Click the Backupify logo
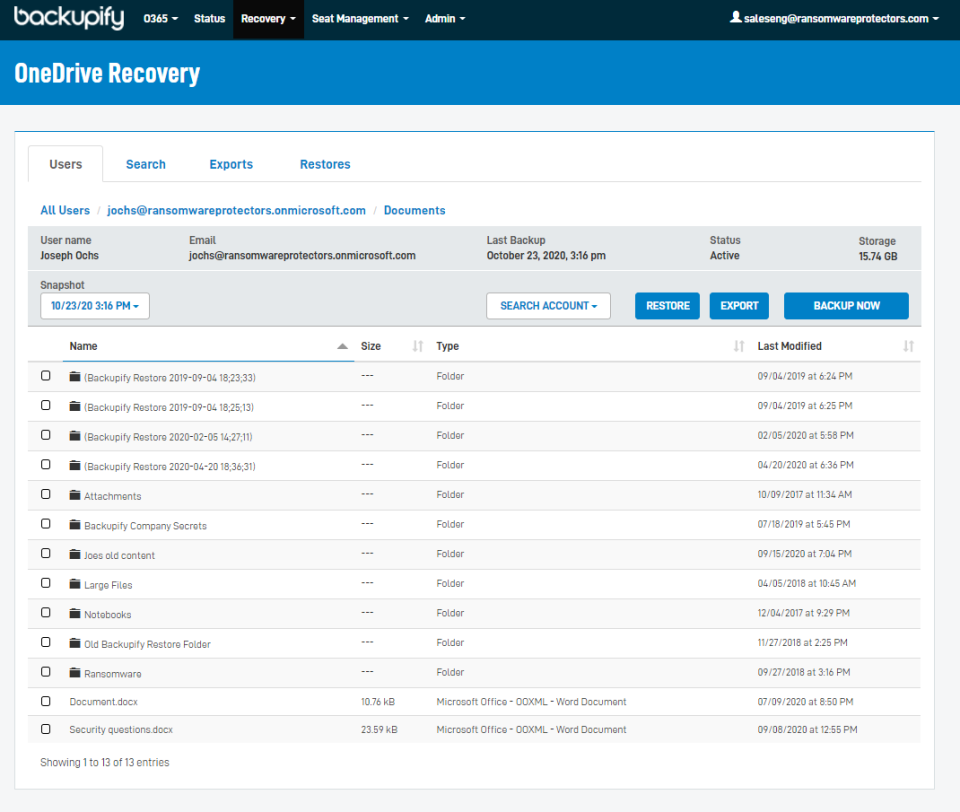The height and width of the screenshot is (812, 960). point(68,18)
